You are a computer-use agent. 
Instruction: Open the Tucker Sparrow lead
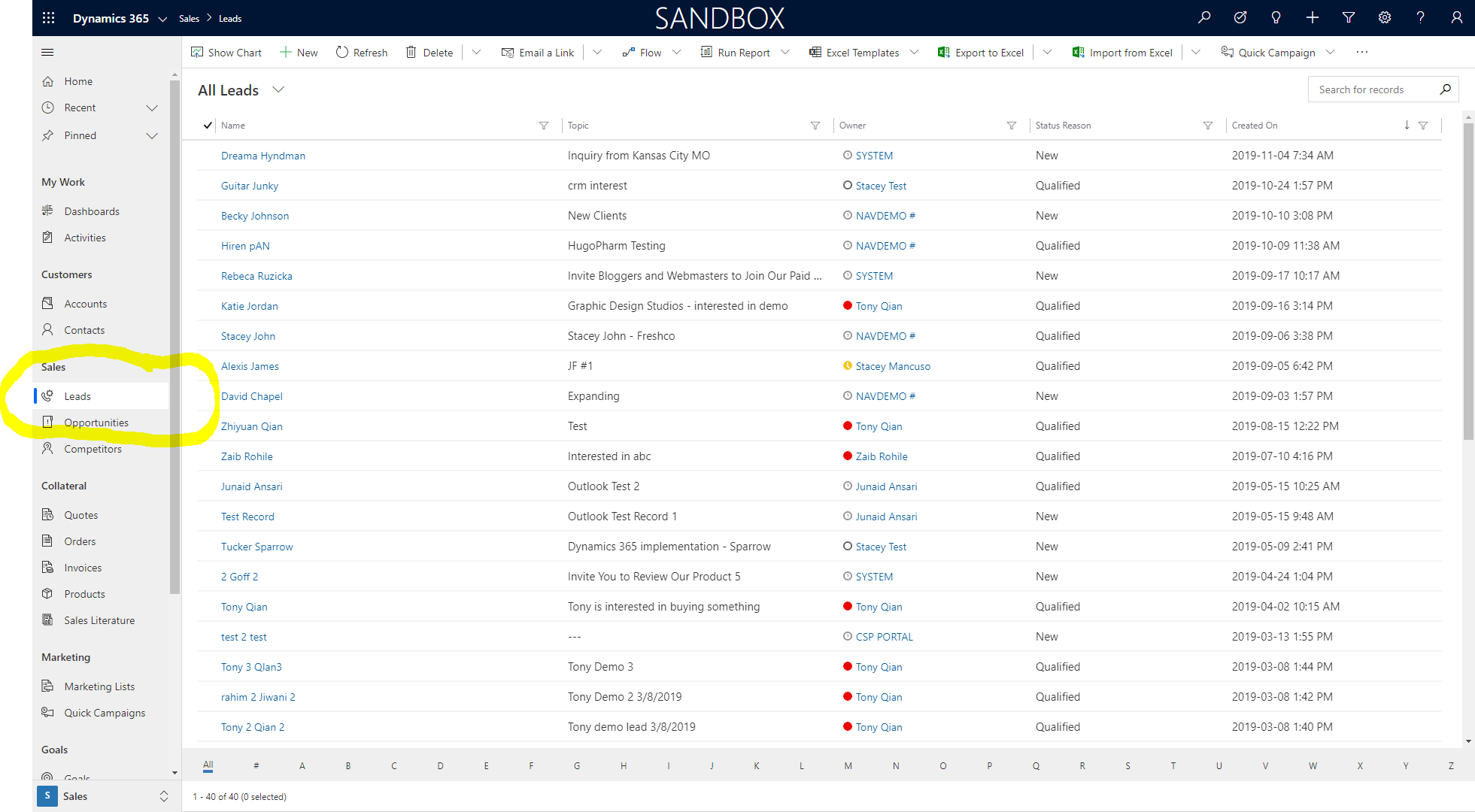[257, 547]
